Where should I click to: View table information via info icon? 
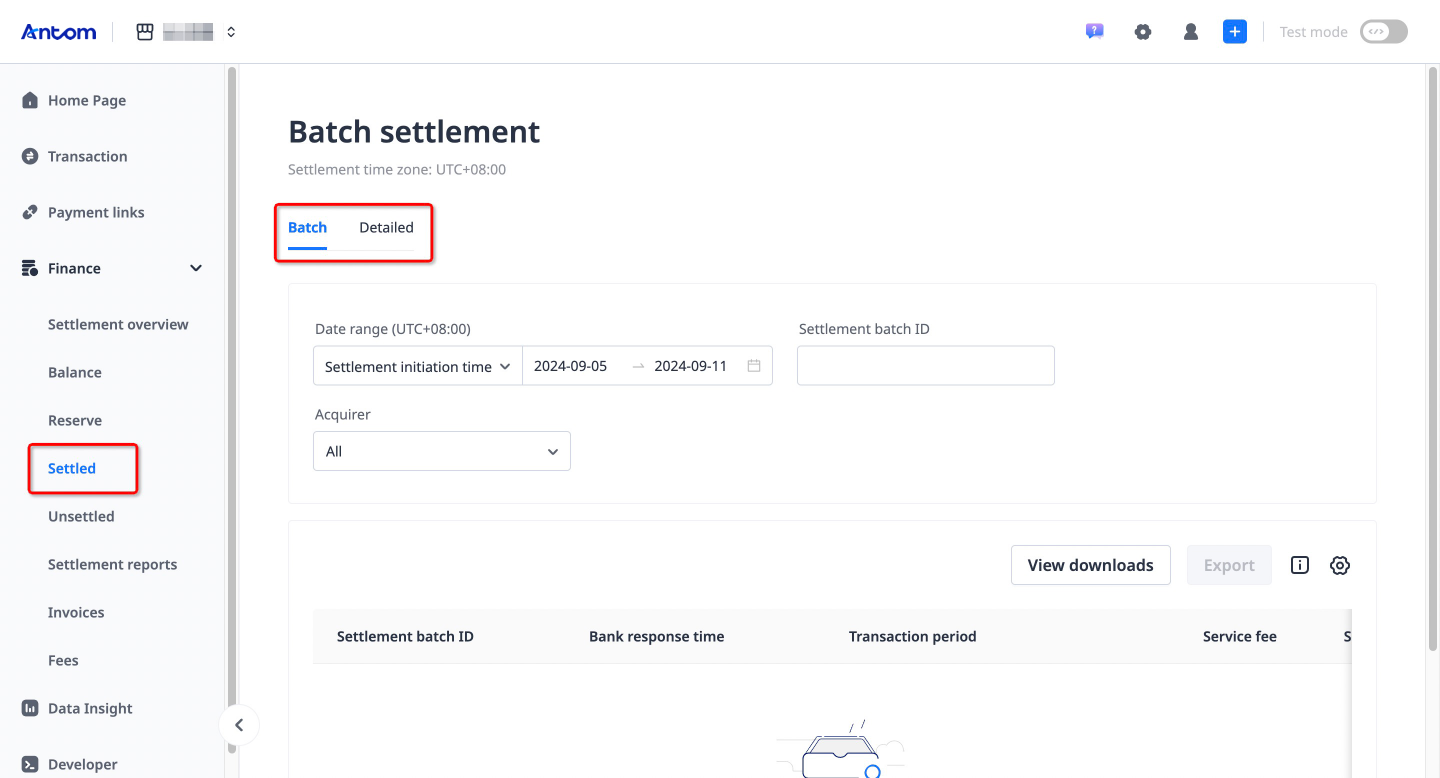pyautogui.click(x=1299, y=565)
